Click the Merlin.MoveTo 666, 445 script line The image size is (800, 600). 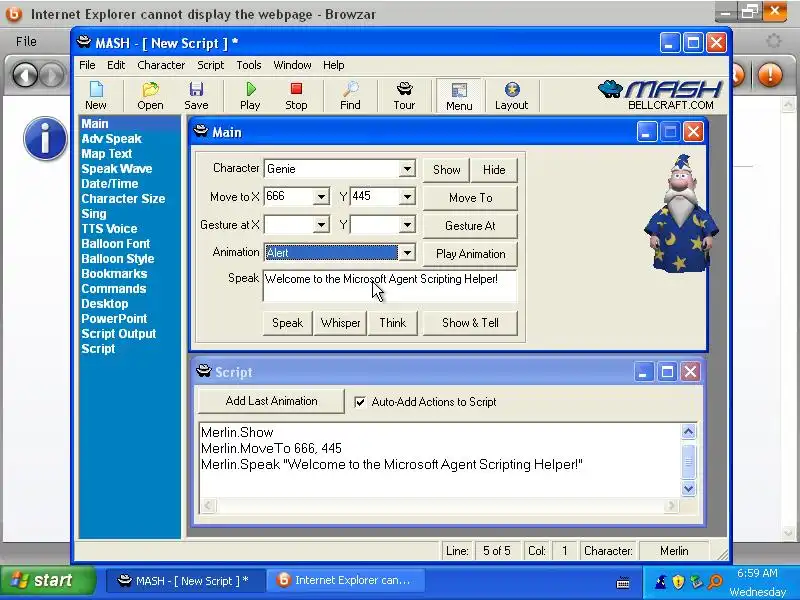pos(271,448)
